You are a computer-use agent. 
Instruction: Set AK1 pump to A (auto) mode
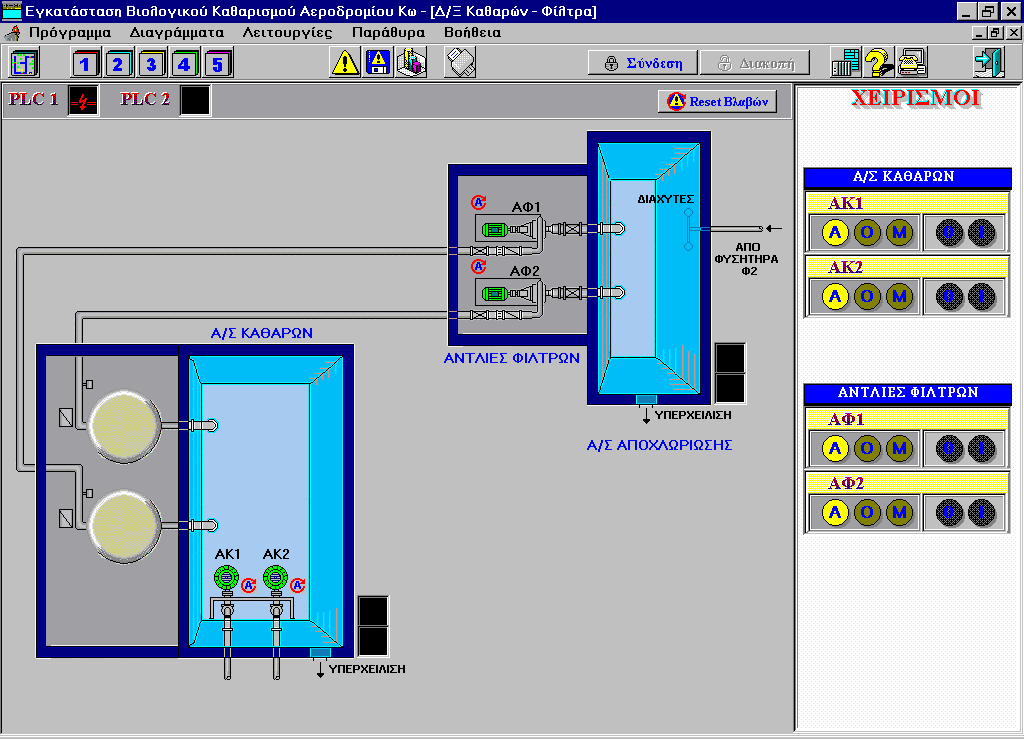[x=835, y=233]
